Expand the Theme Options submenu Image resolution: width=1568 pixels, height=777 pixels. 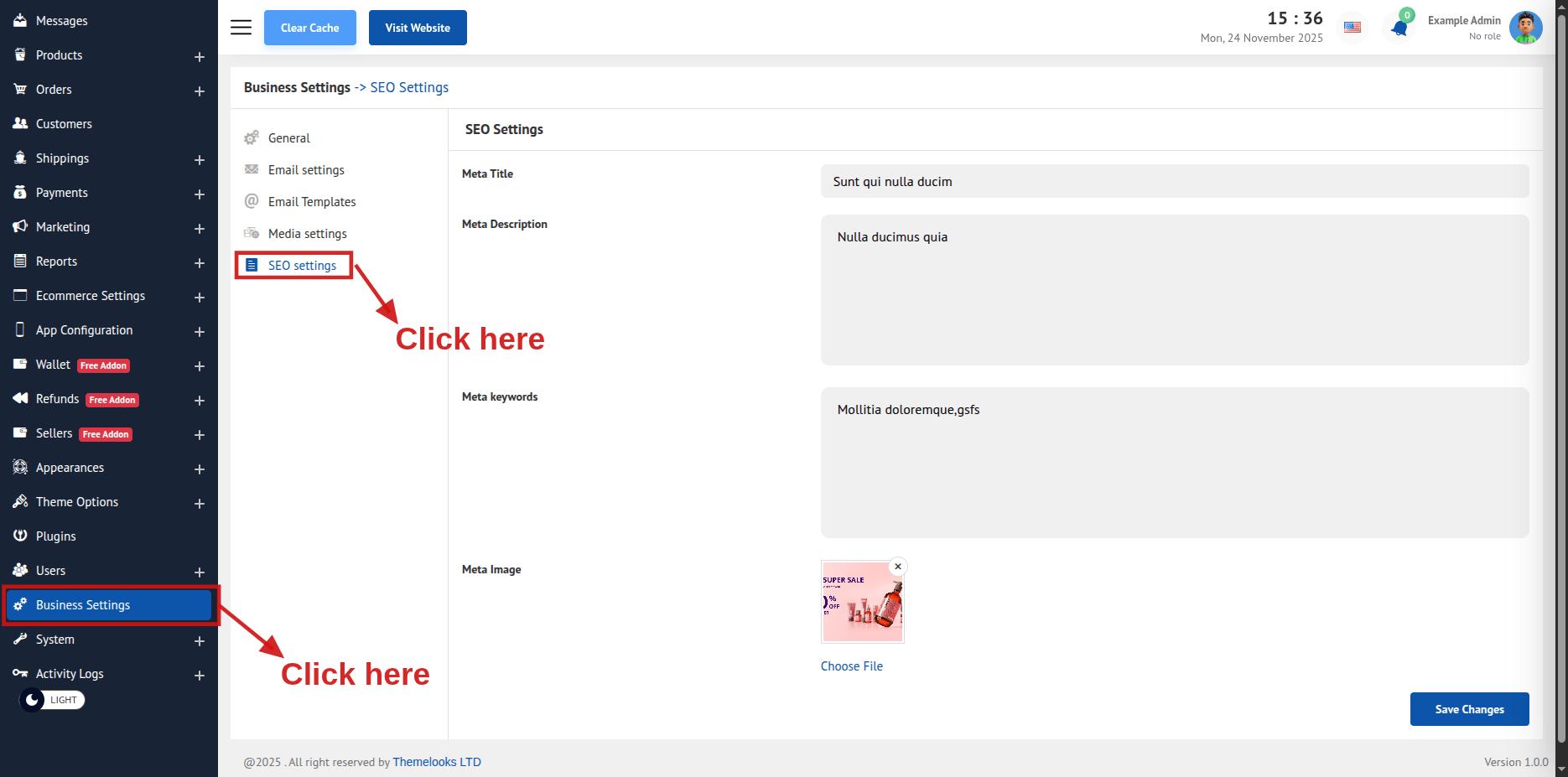[200, 503]
